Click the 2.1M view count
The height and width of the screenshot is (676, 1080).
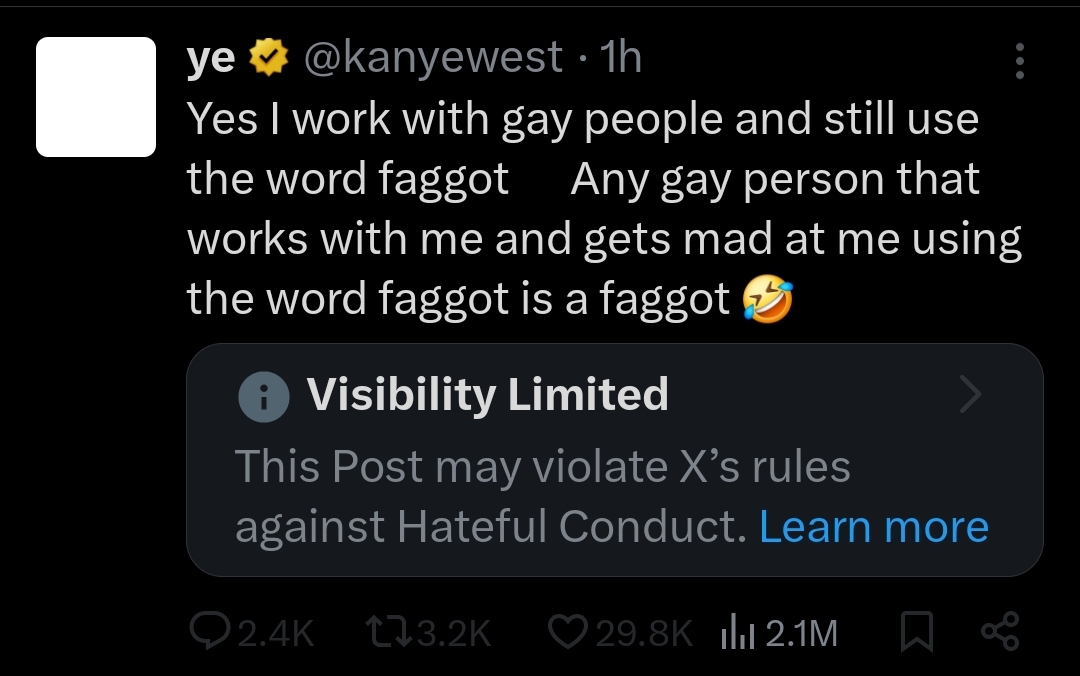click(x=800, y=632)
